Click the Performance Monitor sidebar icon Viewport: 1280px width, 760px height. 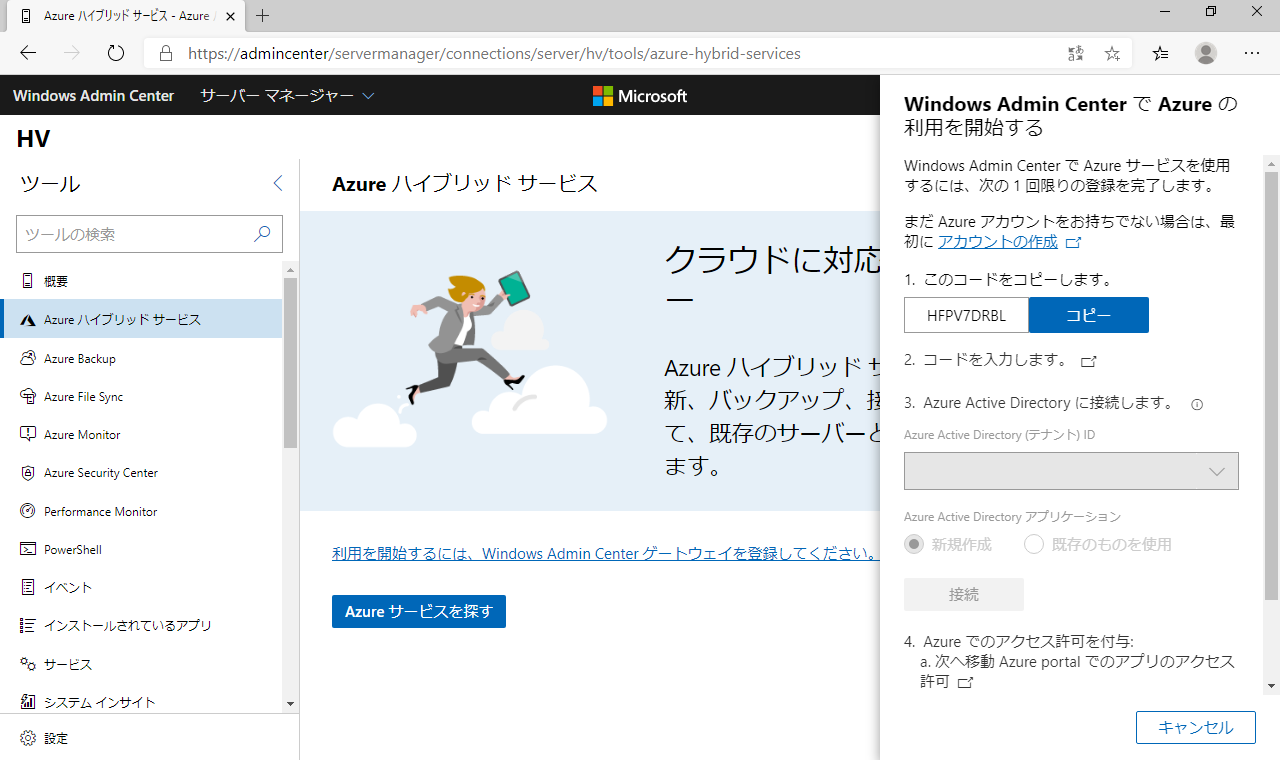coord(27,511)
